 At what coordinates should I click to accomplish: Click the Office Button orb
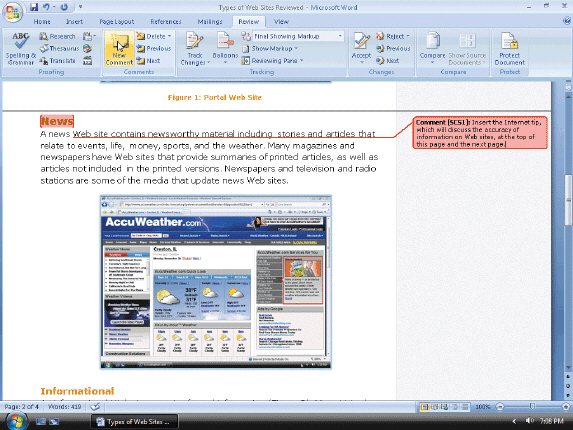pos(12,12)
